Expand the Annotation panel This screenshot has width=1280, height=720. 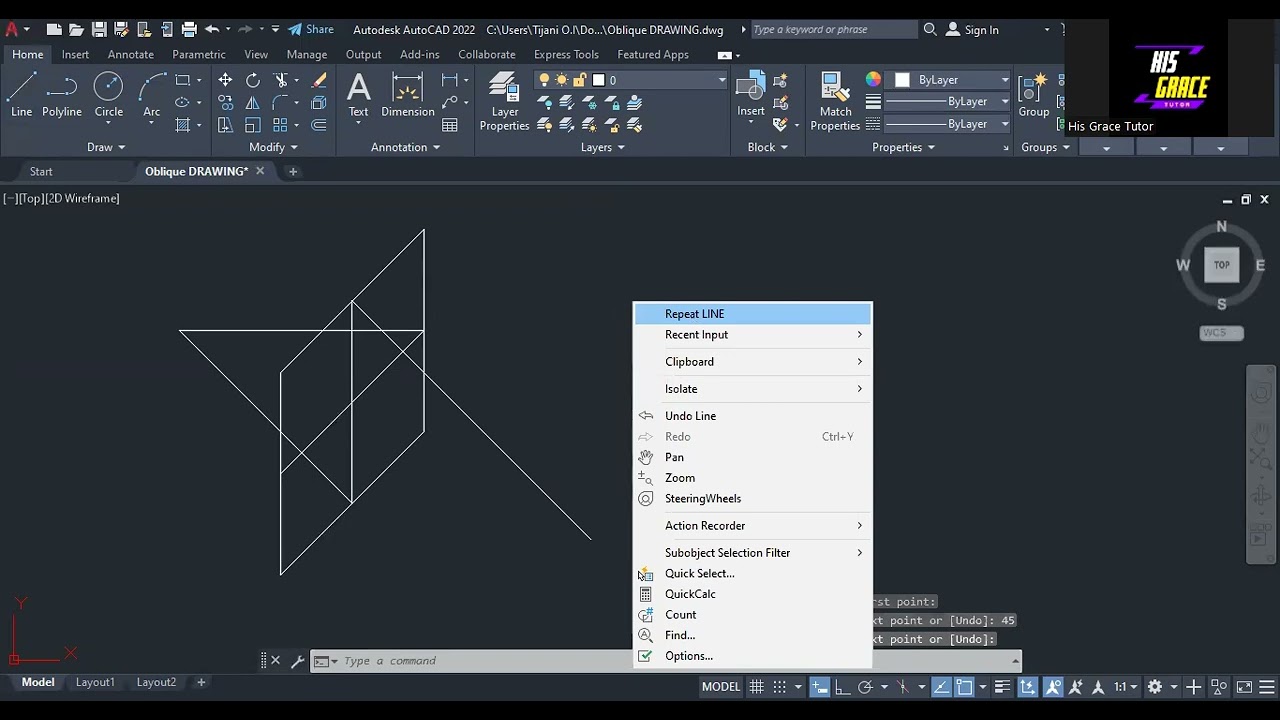click(405, 147)
